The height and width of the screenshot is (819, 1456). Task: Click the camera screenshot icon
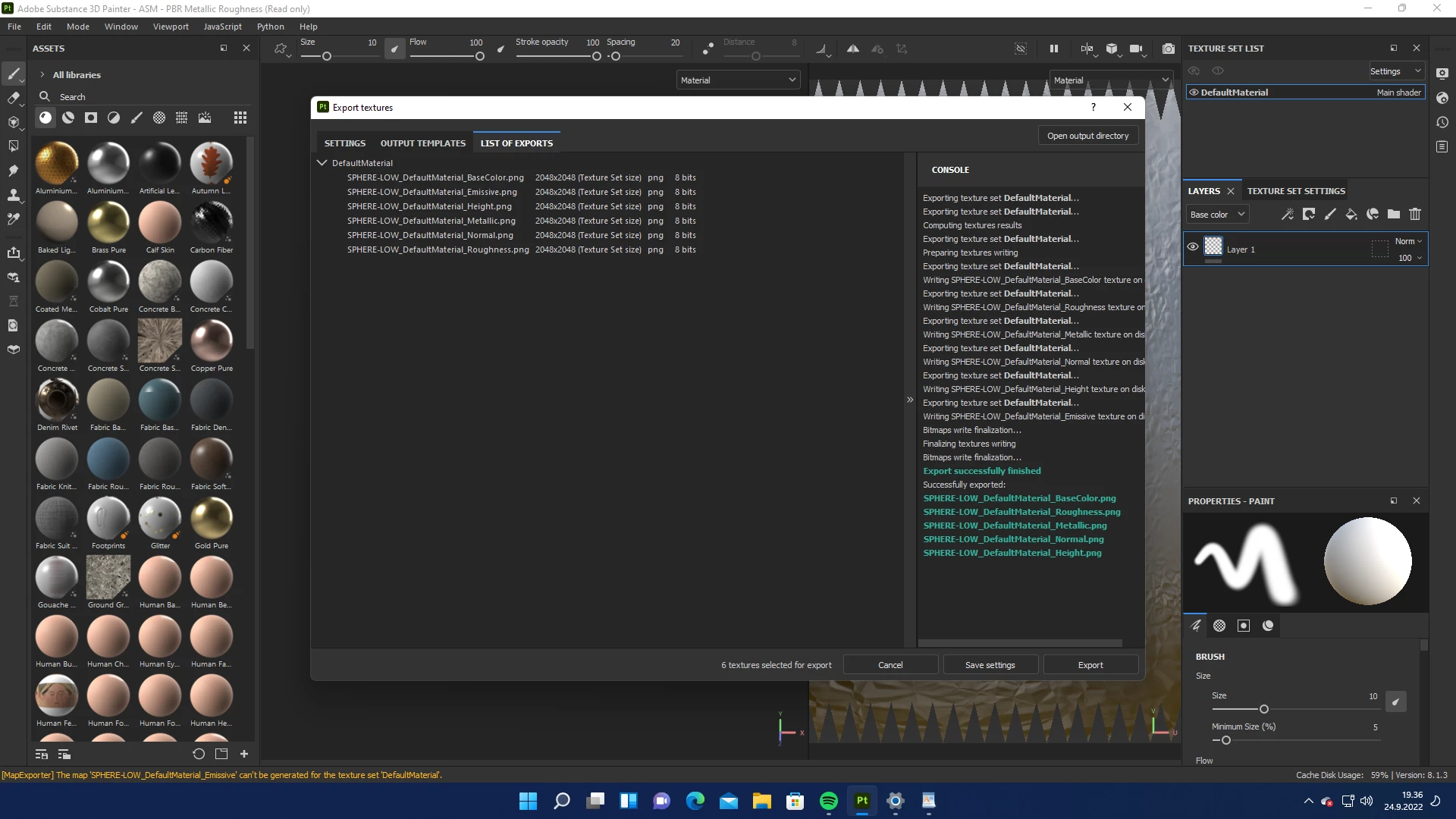[1169, 49]
